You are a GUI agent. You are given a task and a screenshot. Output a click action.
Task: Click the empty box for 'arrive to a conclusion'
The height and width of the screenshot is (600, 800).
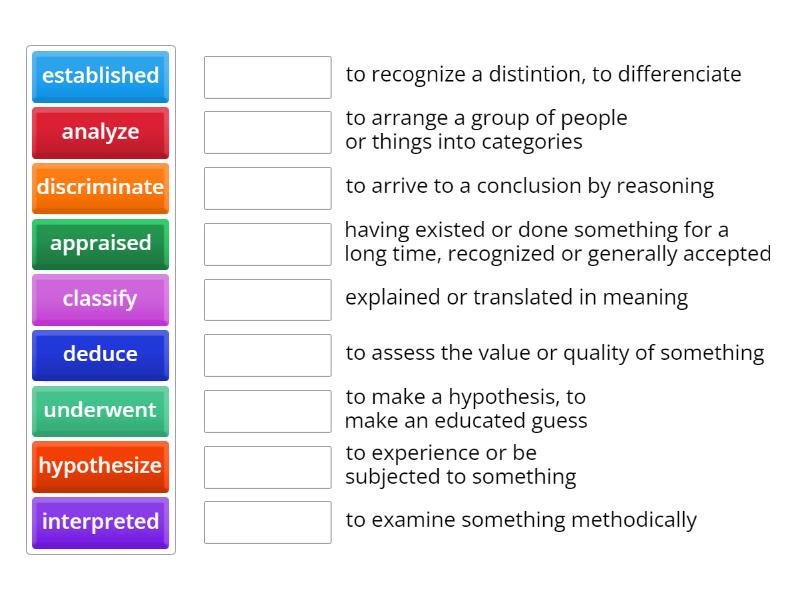coord(267,188)
